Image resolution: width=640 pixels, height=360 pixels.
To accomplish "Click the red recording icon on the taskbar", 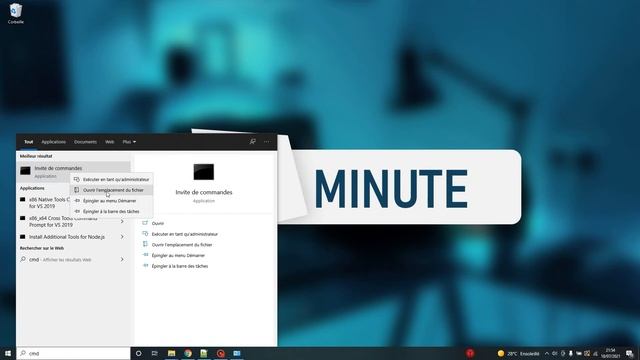I will point(470,353).
